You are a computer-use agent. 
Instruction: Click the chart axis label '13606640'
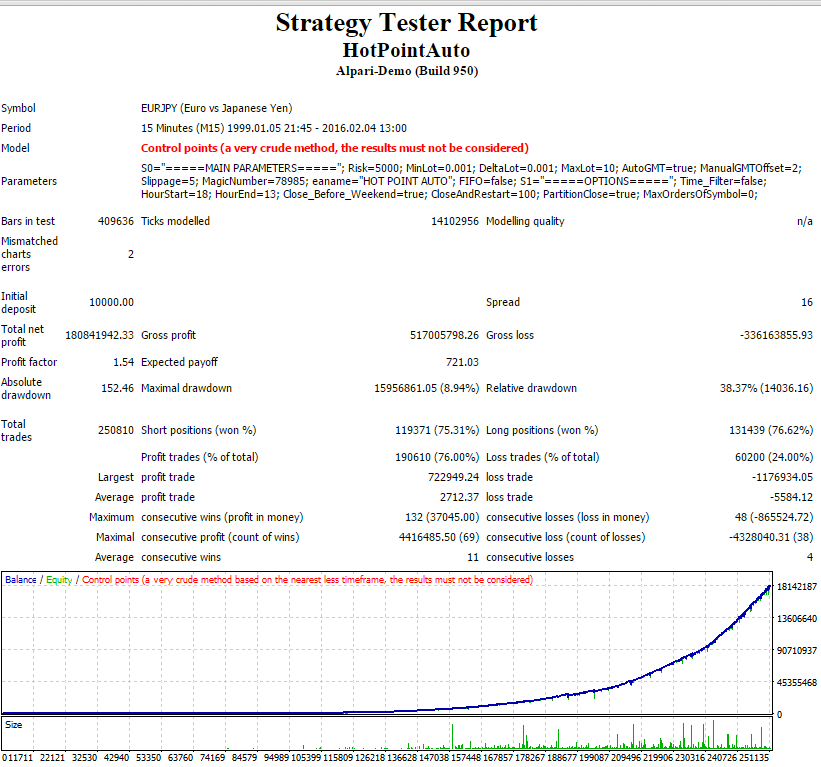click(x=796, y=619)
